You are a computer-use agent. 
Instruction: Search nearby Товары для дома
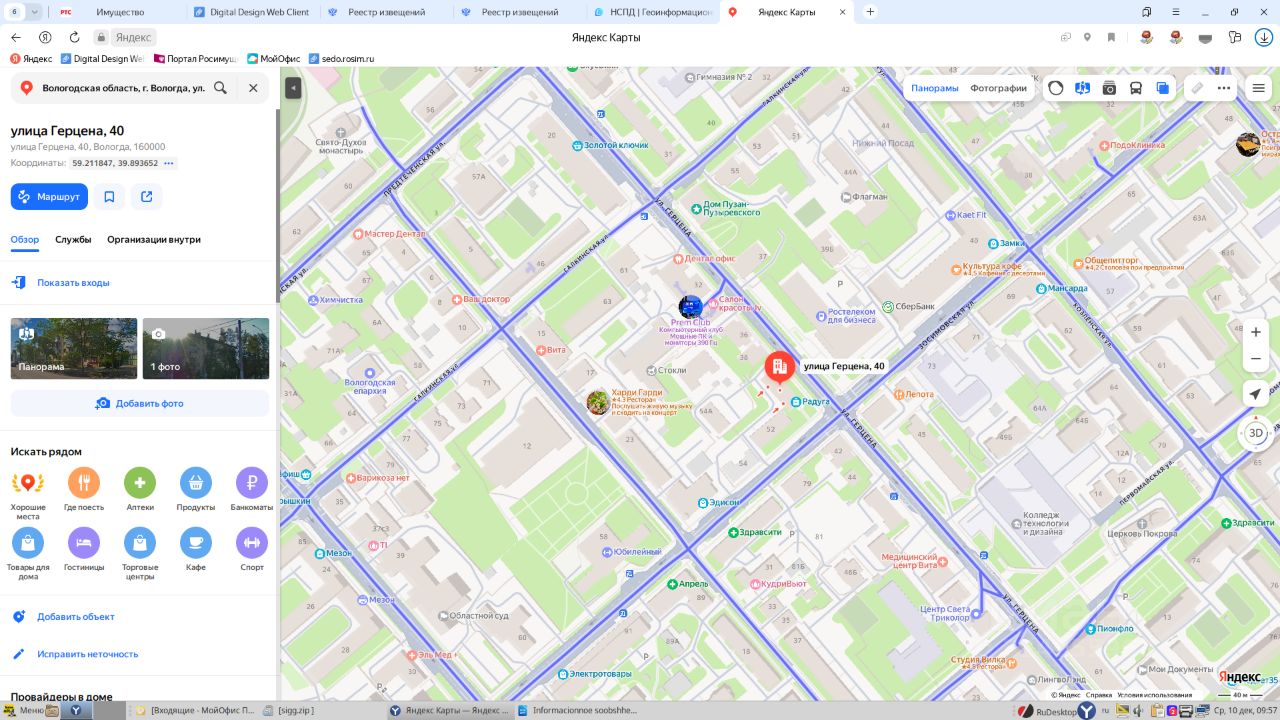tap(28, 554)
